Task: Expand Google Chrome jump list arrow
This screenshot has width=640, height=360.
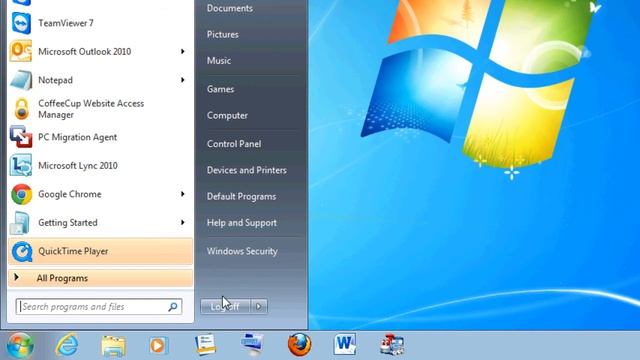Action: [182, 194]
